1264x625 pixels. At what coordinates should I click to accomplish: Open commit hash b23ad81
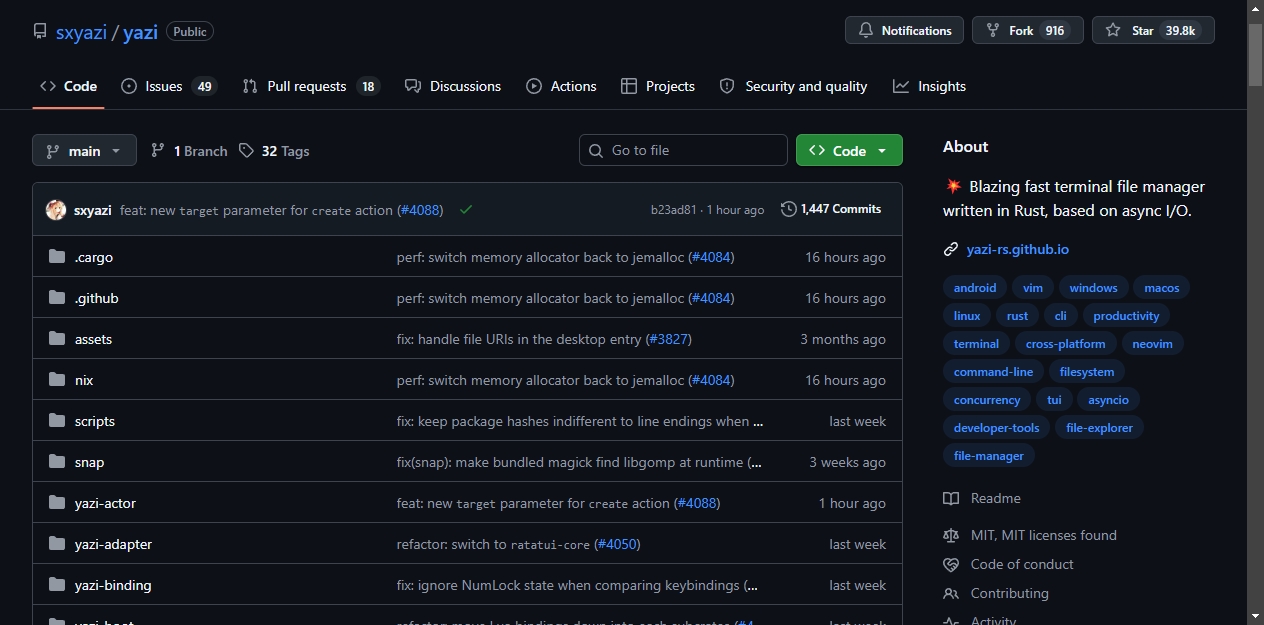[x=674, y=210]
